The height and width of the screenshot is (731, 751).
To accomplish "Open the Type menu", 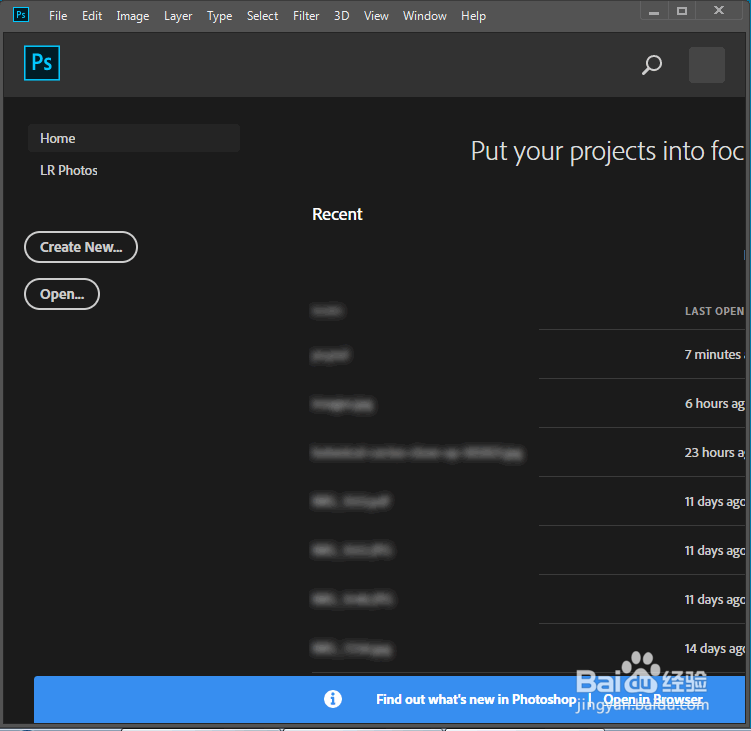I will click(x=219, y=16).
